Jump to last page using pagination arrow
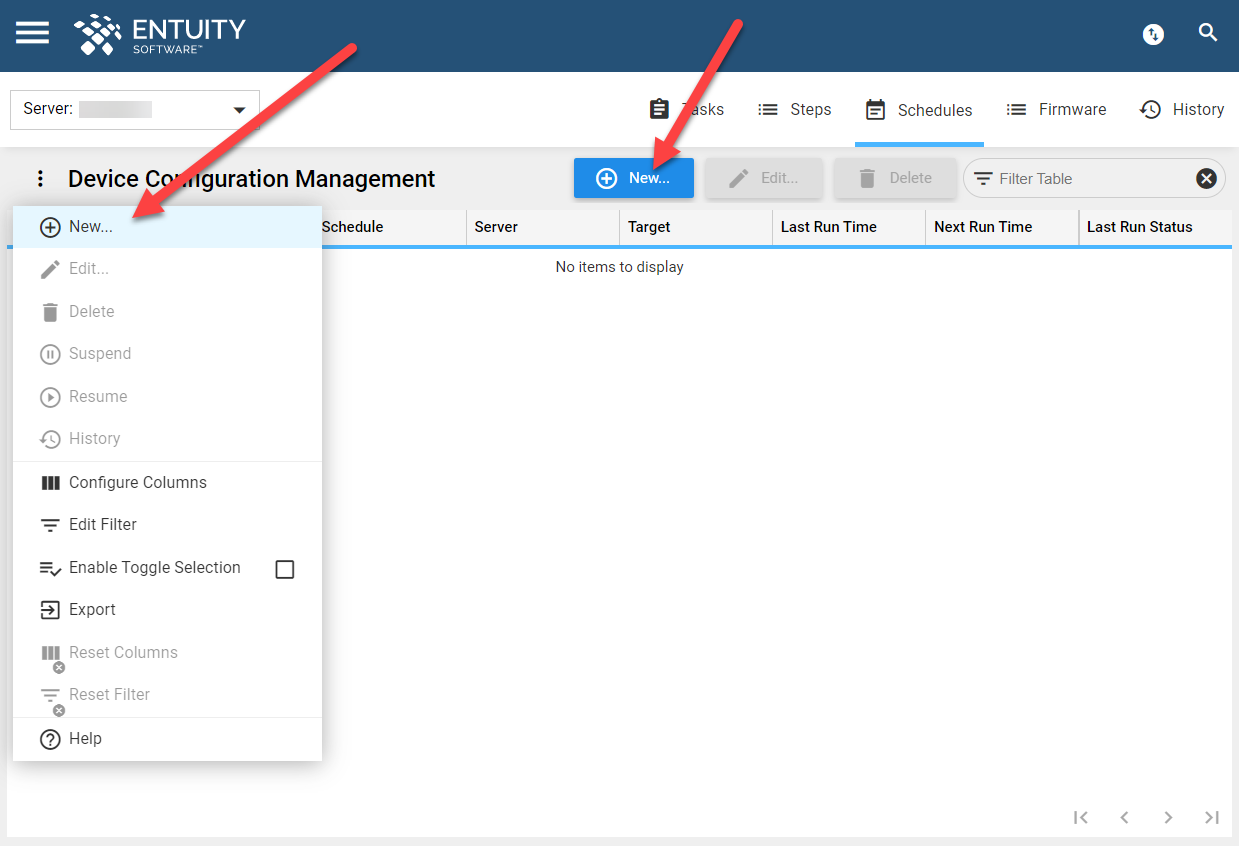The width and height of the screenshot is (1239, 846). pos(1211,817)
